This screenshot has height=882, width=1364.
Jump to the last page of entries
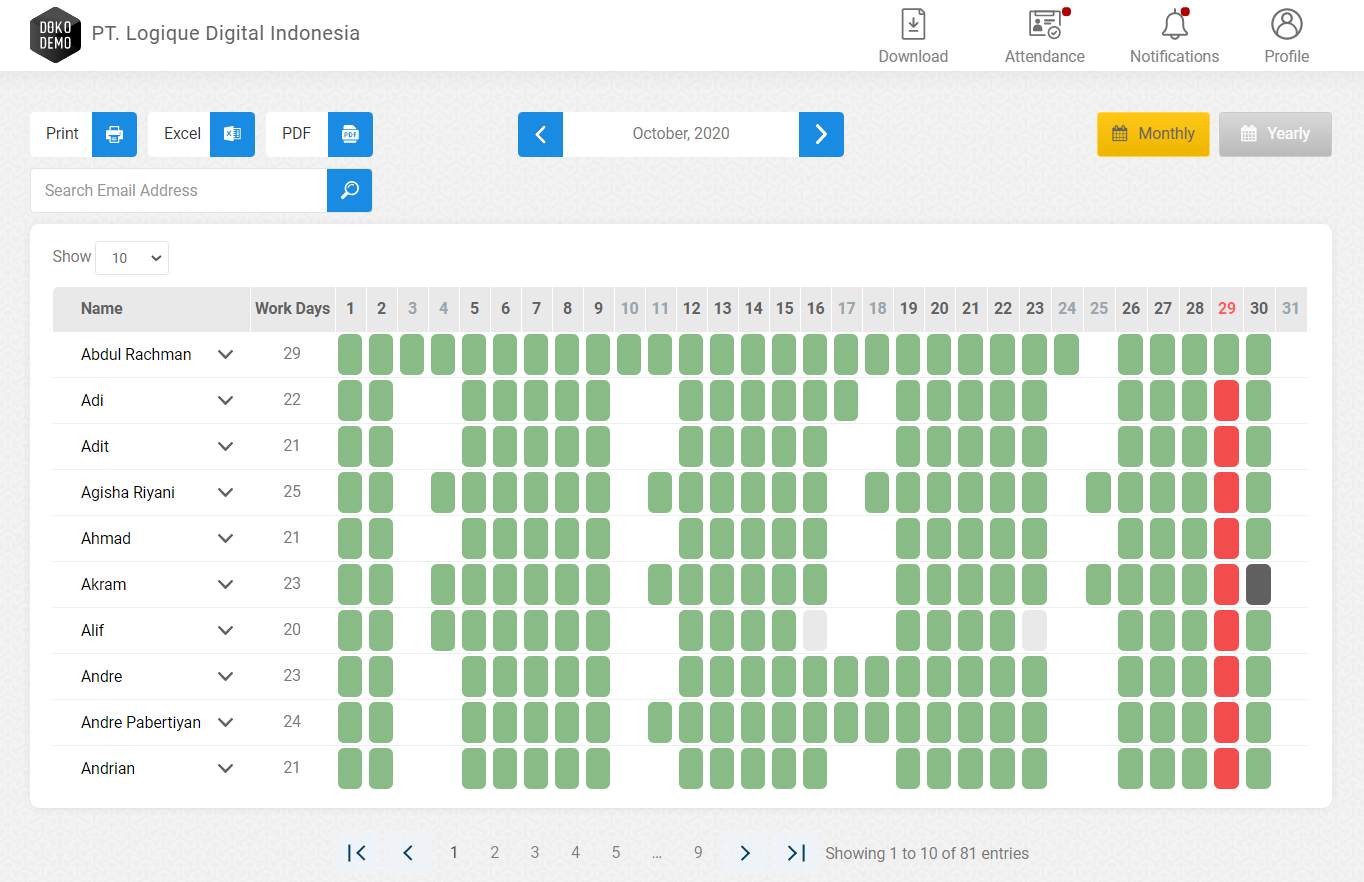click(x=796, y=853)
